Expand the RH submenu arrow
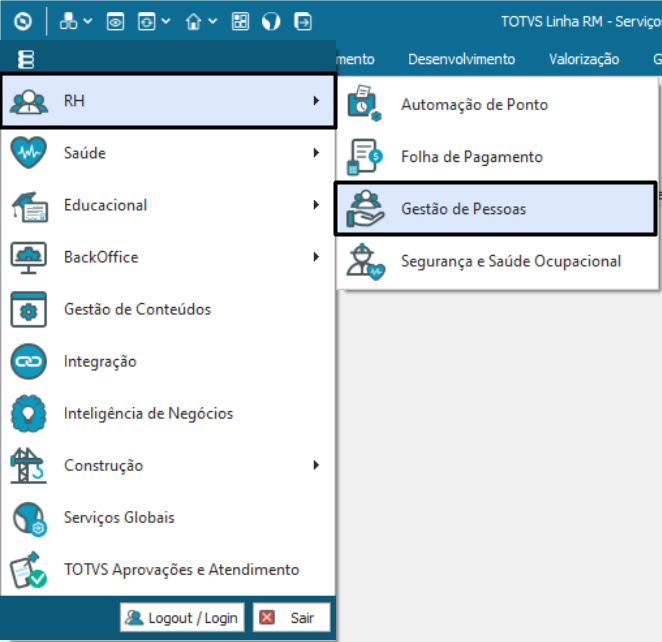Screen dimensions: 662x642 pyautogui.click(x=316, y=100)
